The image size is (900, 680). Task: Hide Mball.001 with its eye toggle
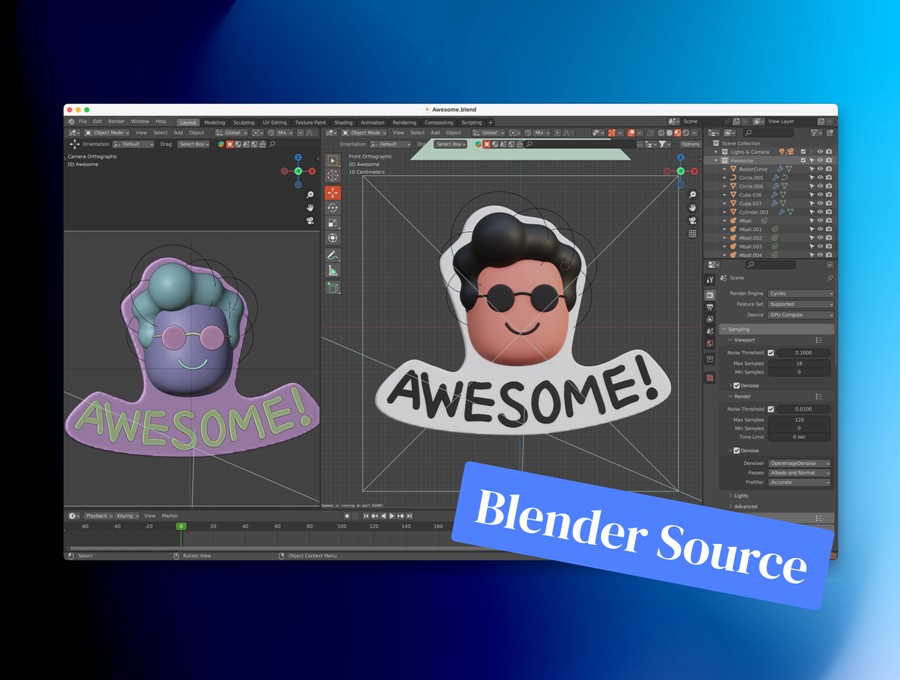point(820,229)
